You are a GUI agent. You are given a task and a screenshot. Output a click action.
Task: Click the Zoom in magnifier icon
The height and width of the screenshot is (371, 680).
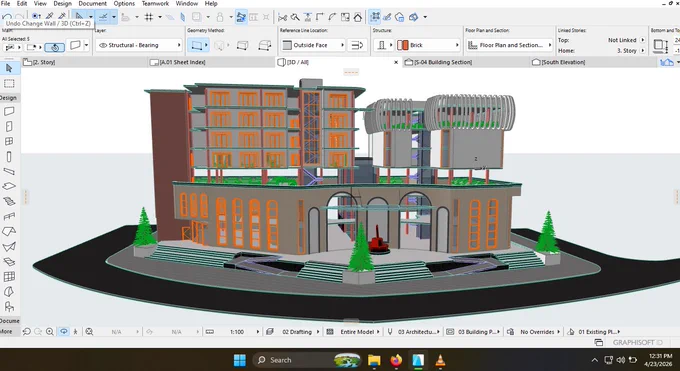click(50, 332)
